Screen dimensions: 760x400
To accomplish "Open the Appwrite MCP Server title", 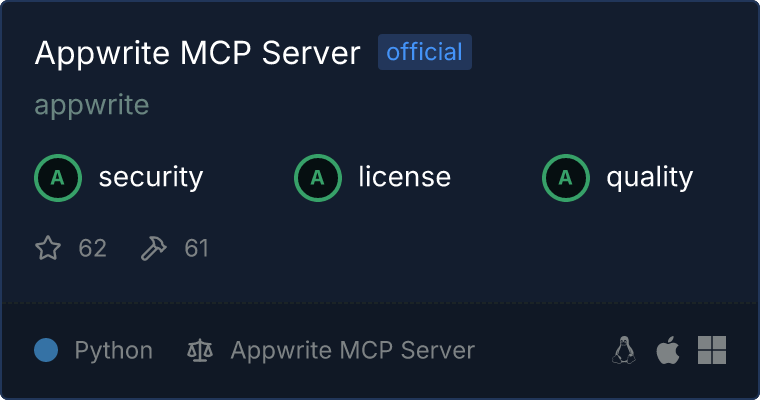I will coord(197,52).
